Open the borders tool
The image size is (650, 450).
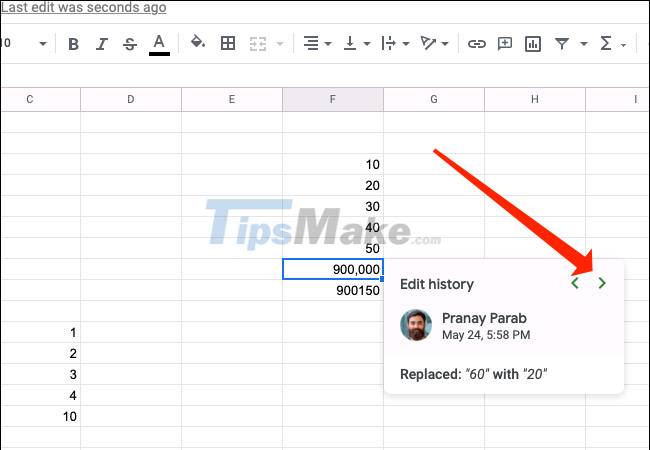tap(228, 43)
